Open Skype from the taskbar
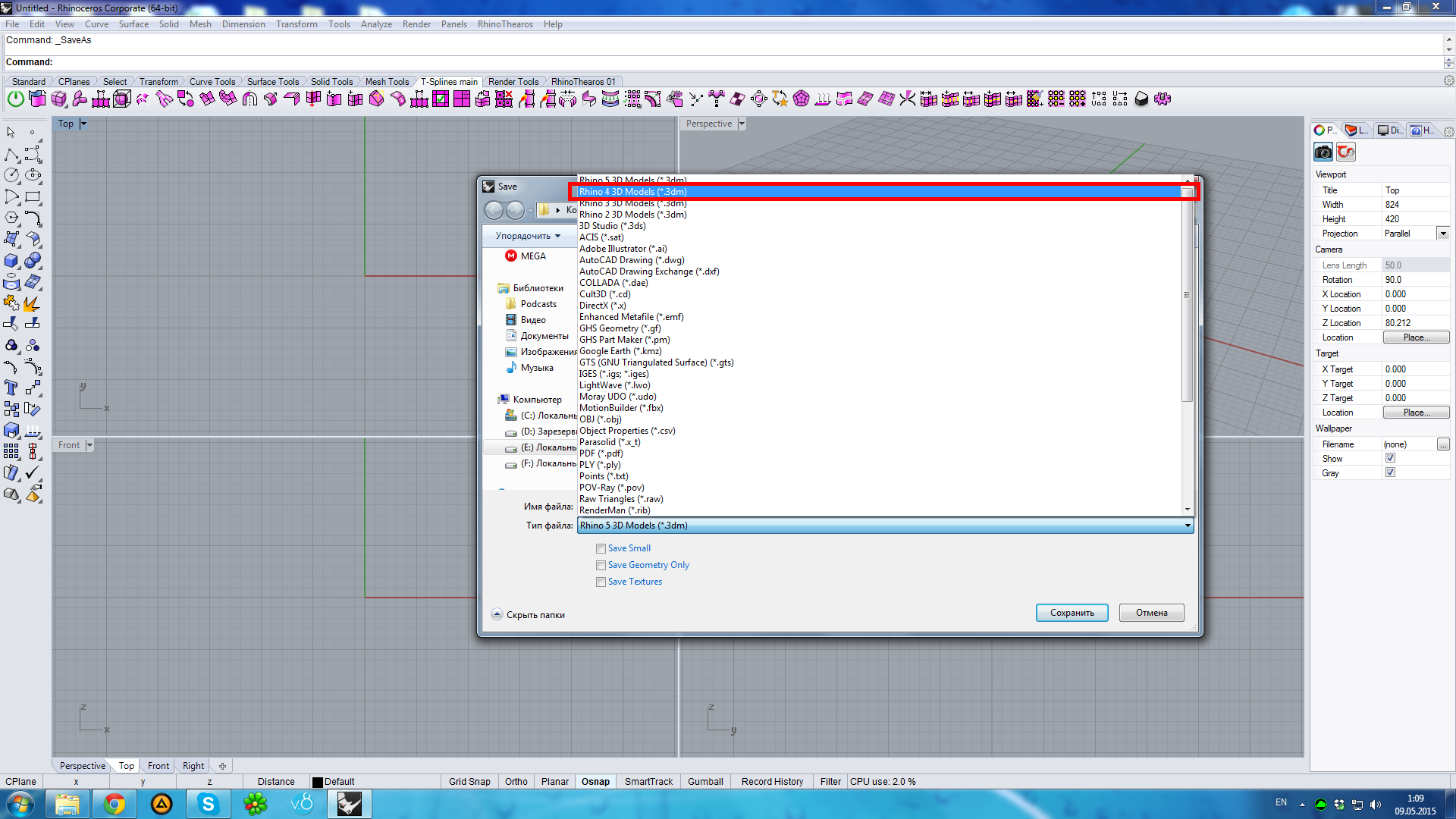The width and height of the screenshot is (1456, 819). tap(208, 804)
